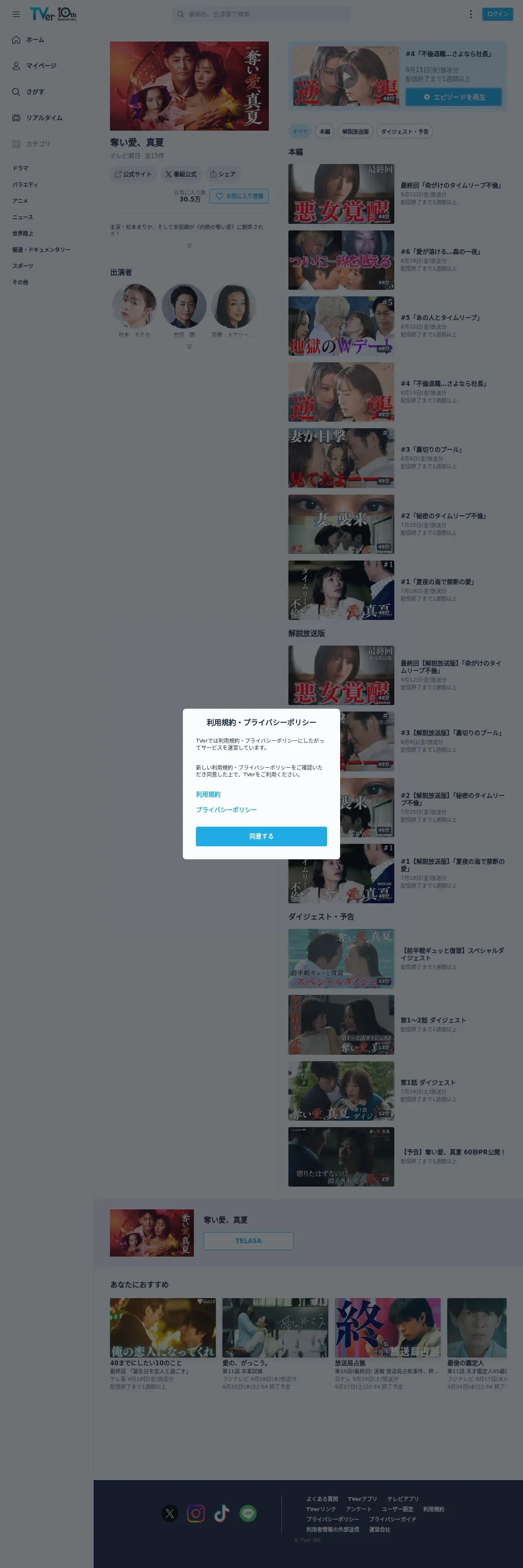Select the すべて filter tab
This screenshot has height=1568, width=523.
click(x=300, y=131)
